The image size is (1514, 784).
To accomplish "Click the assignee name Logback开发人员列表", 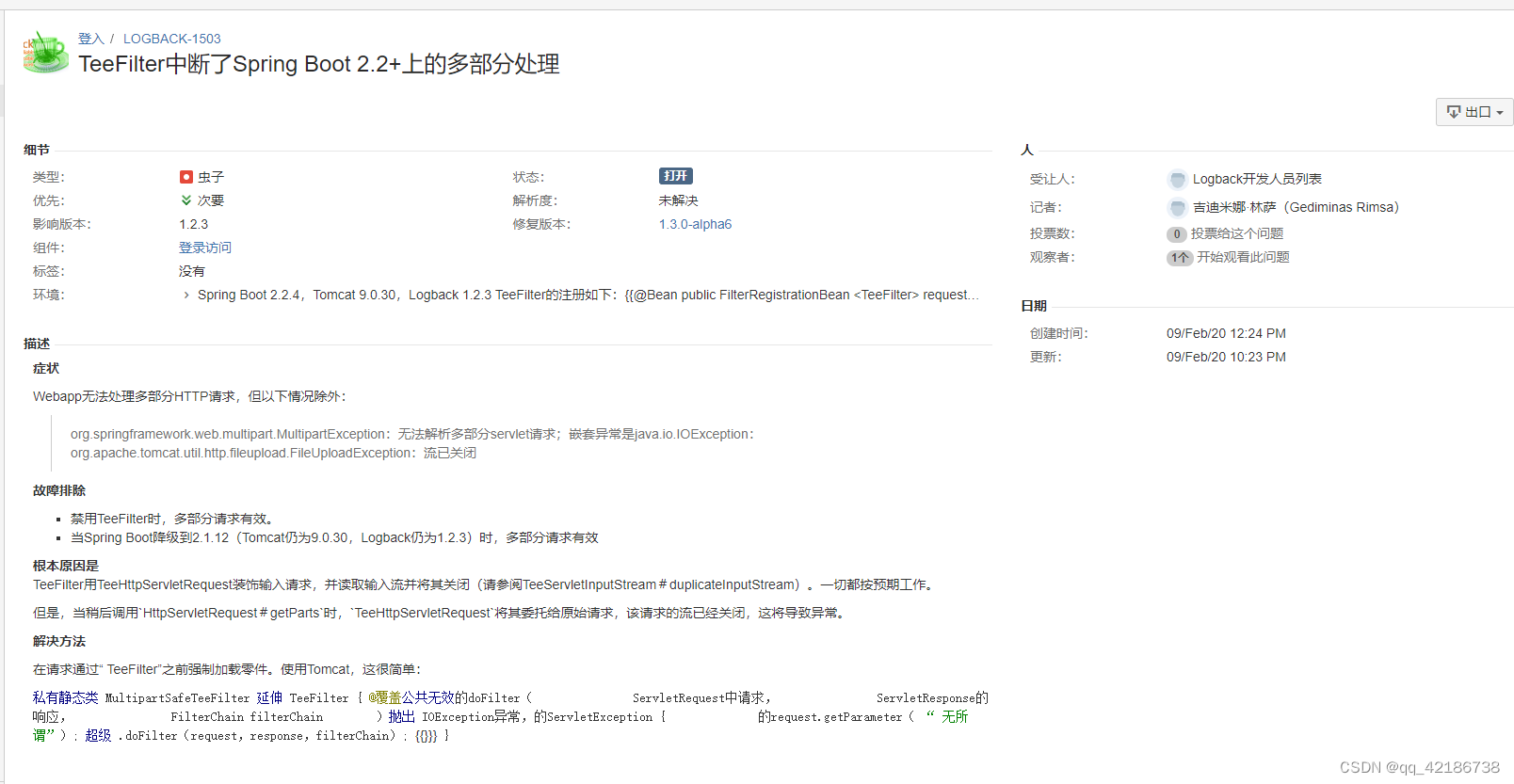I will 1257,179.
